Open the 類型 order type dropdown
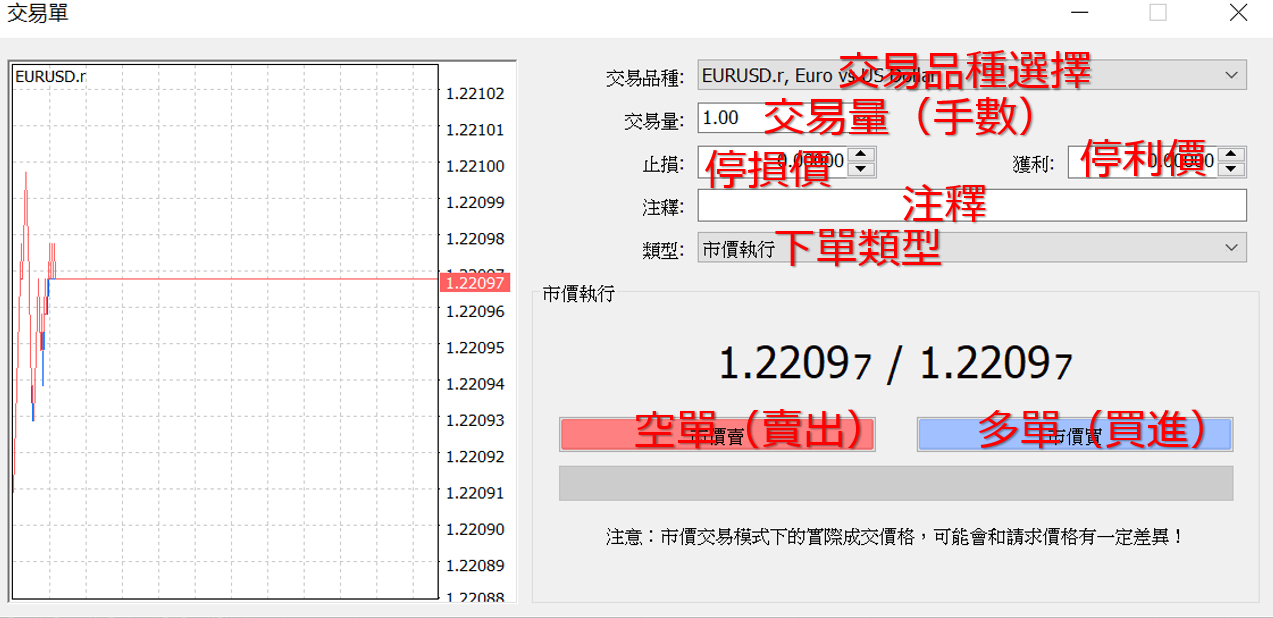Image resolution: width=1273 pixels, height=618 pixels. tap(972, 248)
